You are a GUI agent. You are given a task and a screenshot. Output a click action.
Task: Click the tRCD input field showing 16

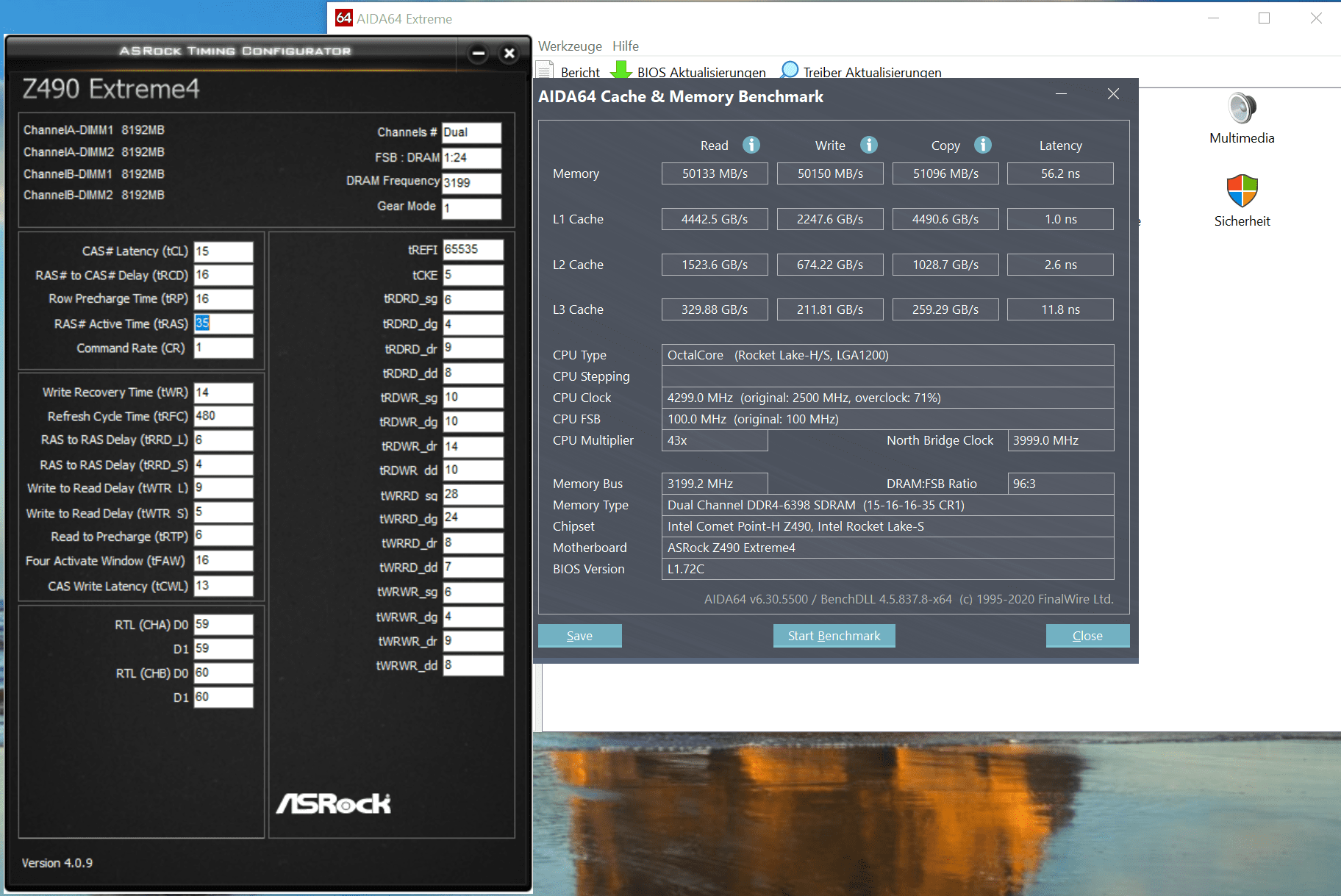pyautogui.click(x=223, y=275)
